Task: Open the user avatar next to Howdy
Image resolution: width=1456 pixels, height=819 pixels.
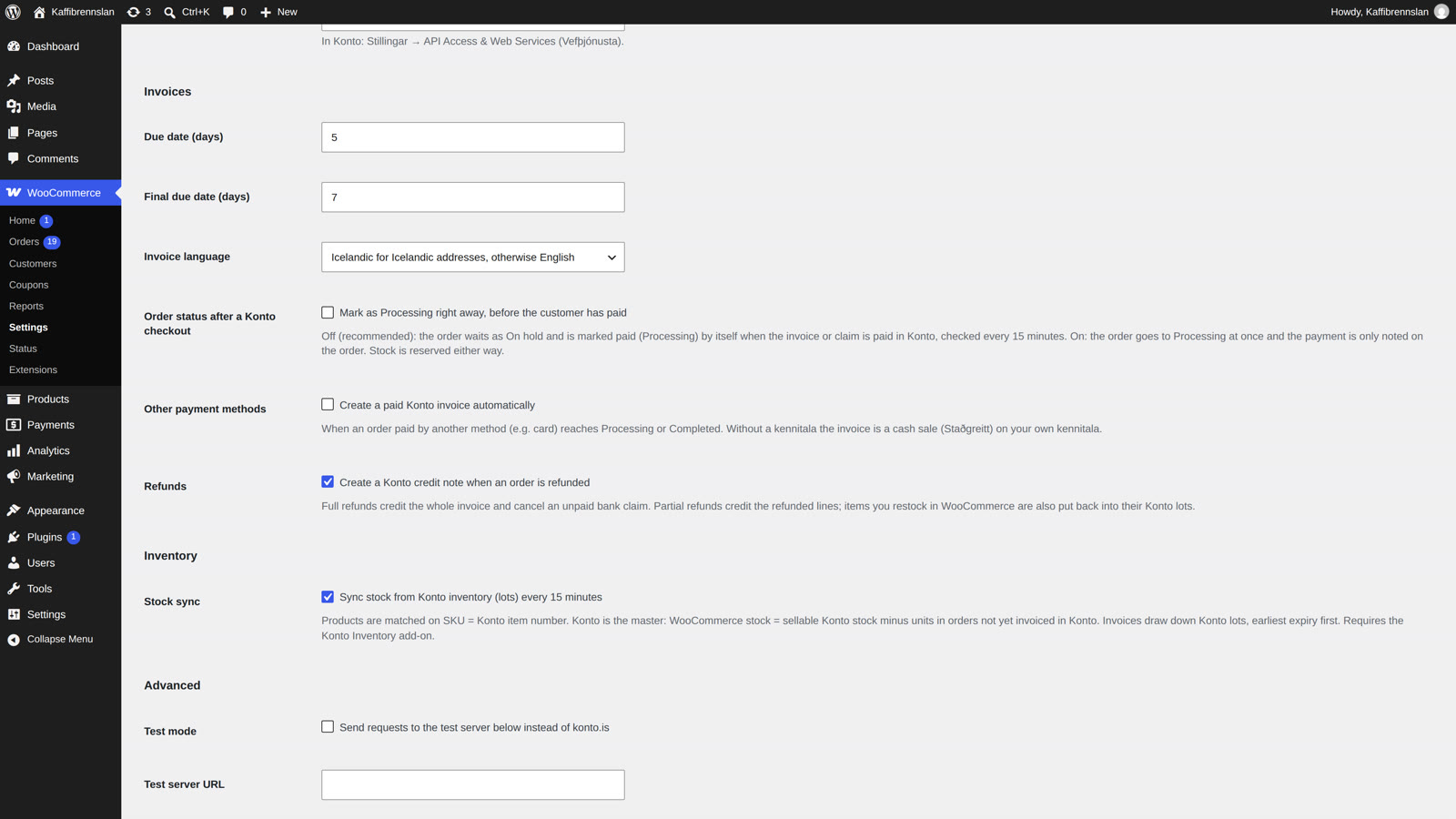Action: [x=1441, y=12]
